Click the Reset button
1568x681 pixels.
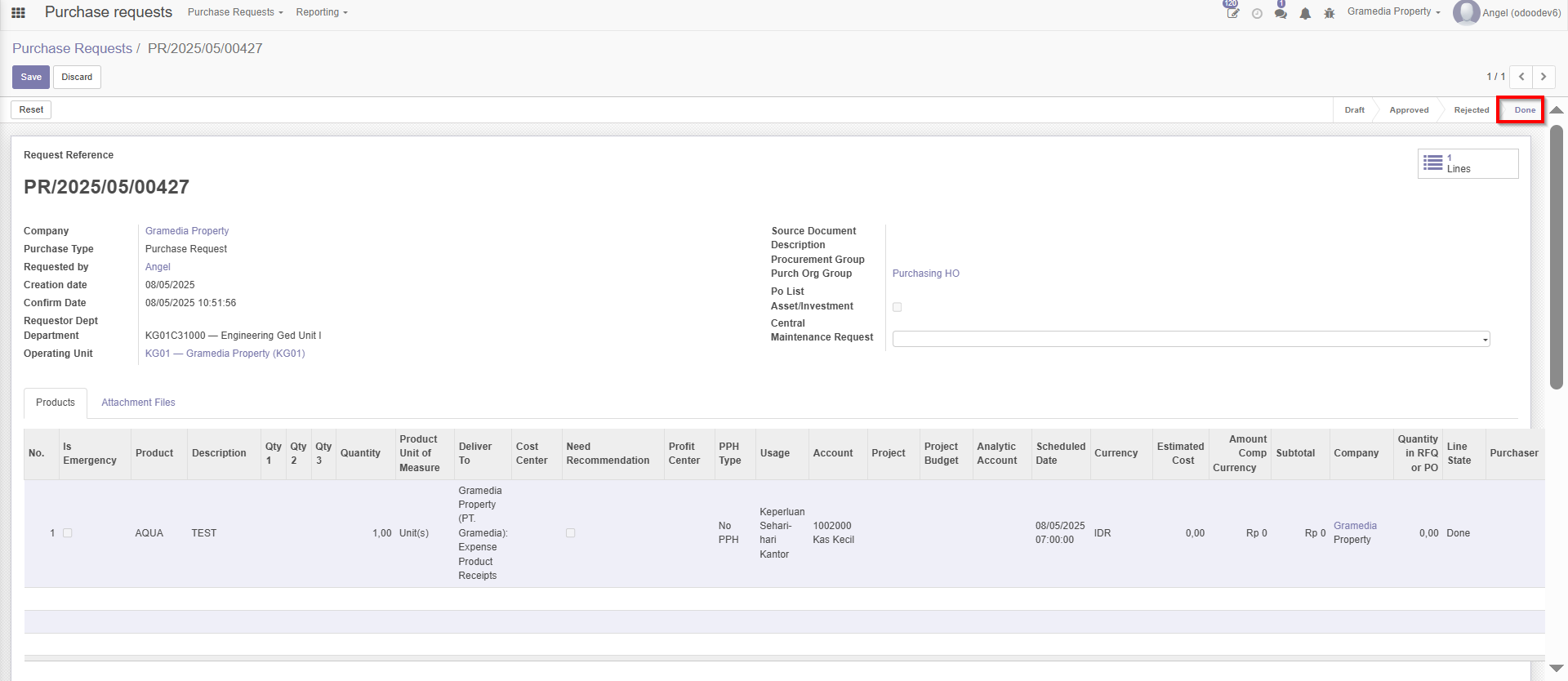coord(31,109)
